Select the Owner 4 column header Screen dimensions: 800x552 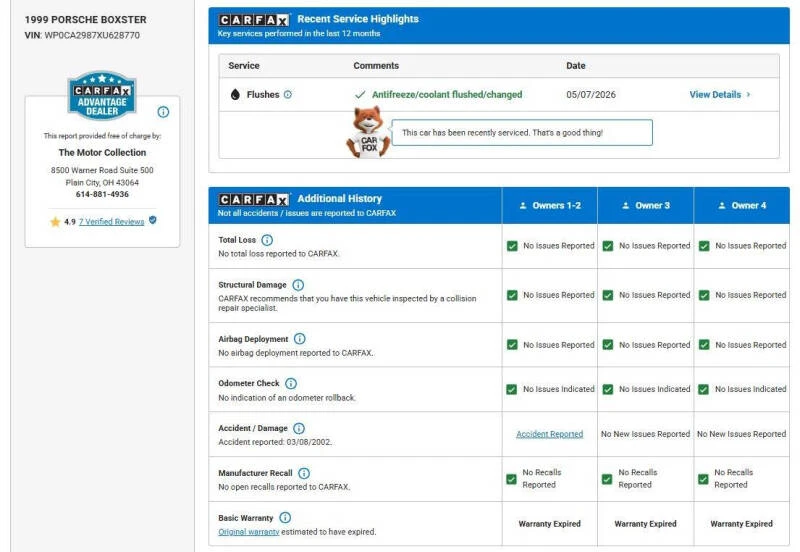click(x=742, y=206)
